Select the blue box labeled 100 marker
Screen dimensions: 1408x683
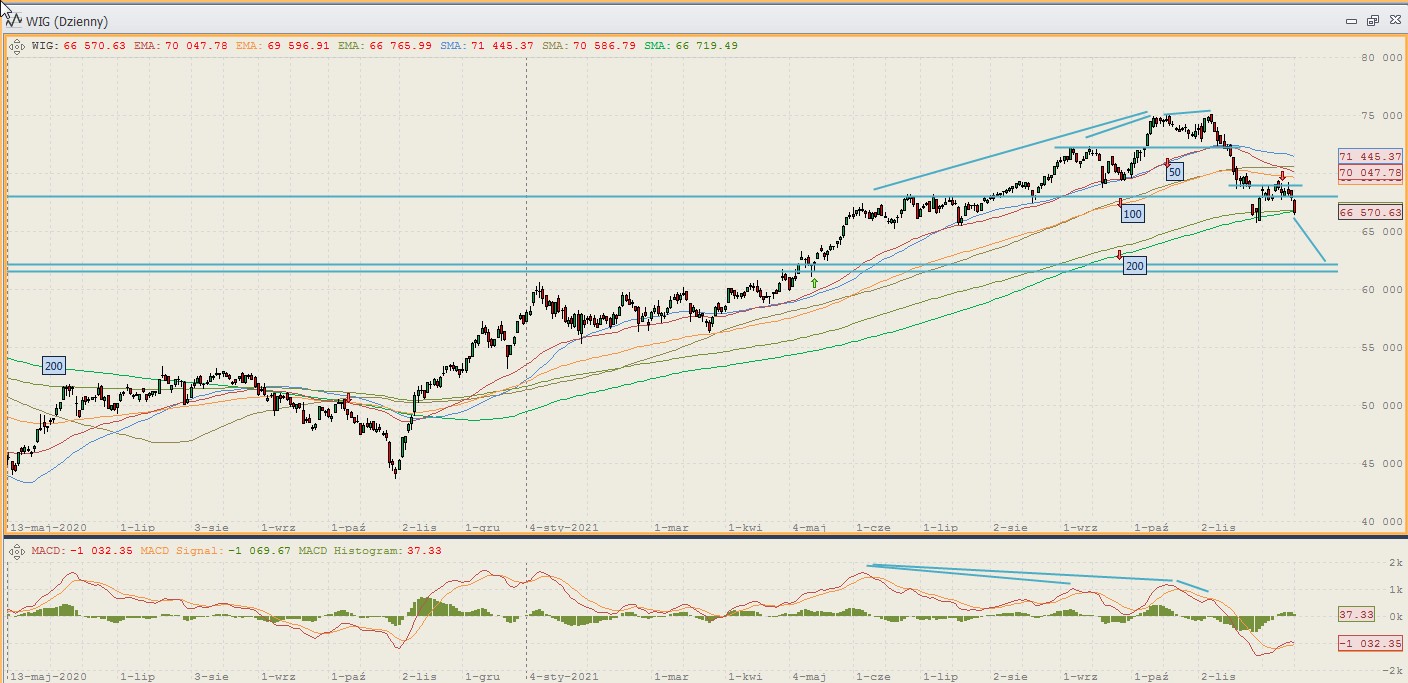point(1132,214)
